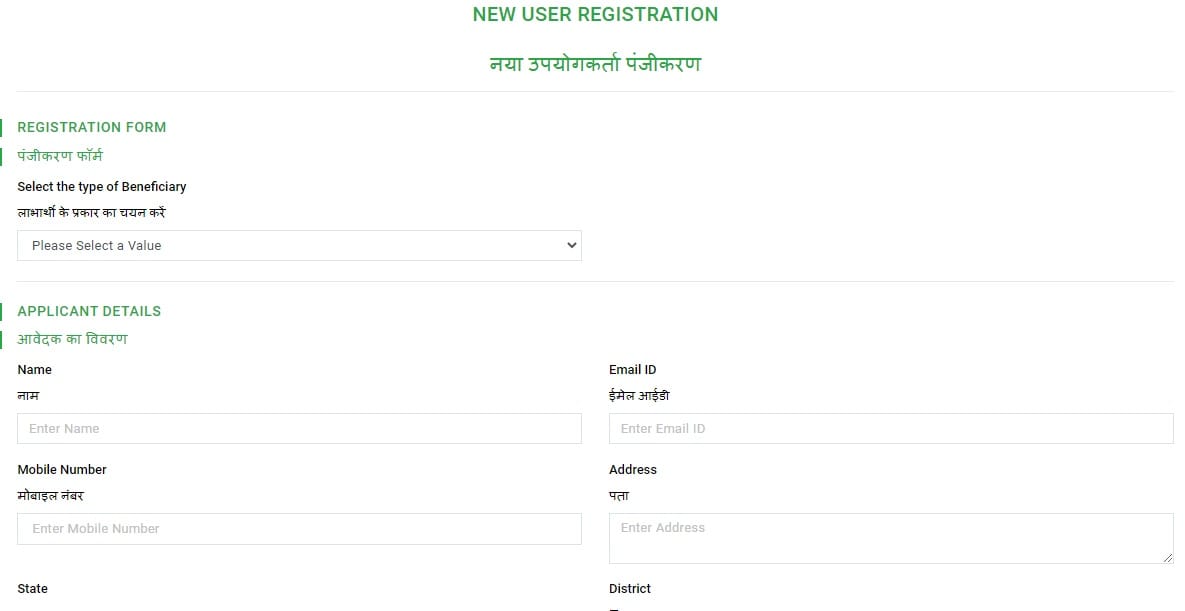The width and height of the screenshot is (1185, 611).
Task: Click the State label
Action: click(x=33, y=588)
